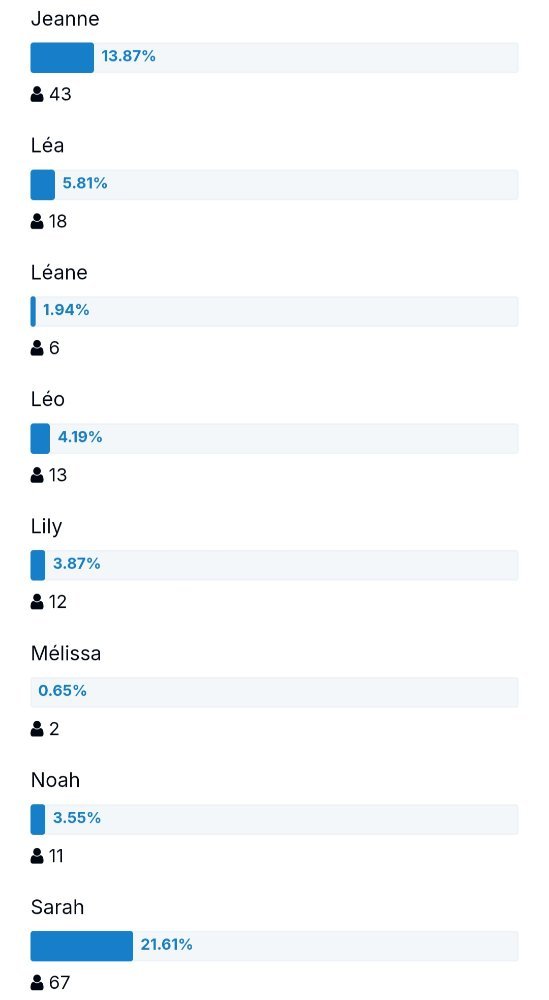Click the person icon next to Léane's 6 votes
This screenshot has width=549, height=1000.
click(x=37, y=348)
